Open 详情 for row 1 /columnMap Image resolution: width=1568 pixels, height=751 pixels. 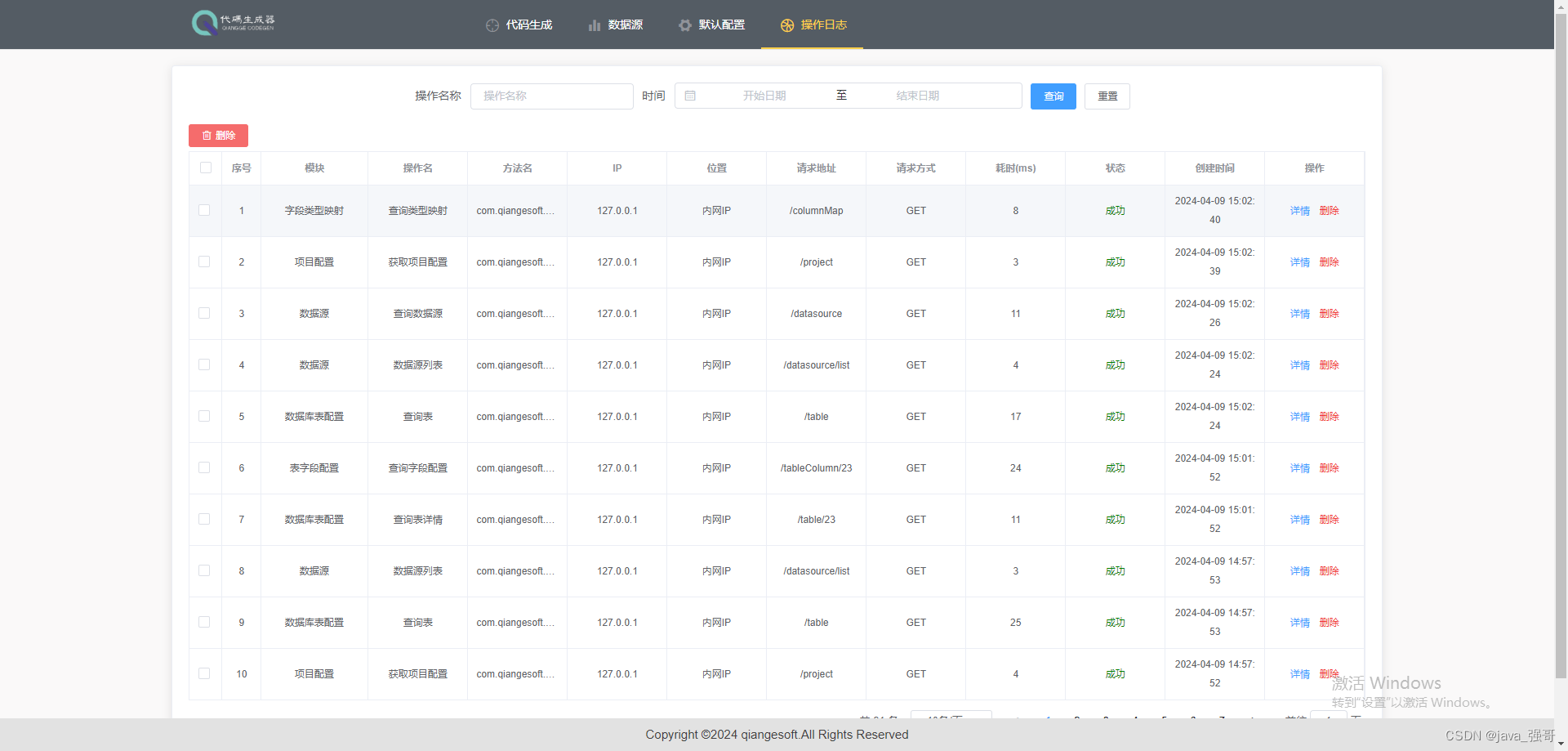tap(1300, 211)
